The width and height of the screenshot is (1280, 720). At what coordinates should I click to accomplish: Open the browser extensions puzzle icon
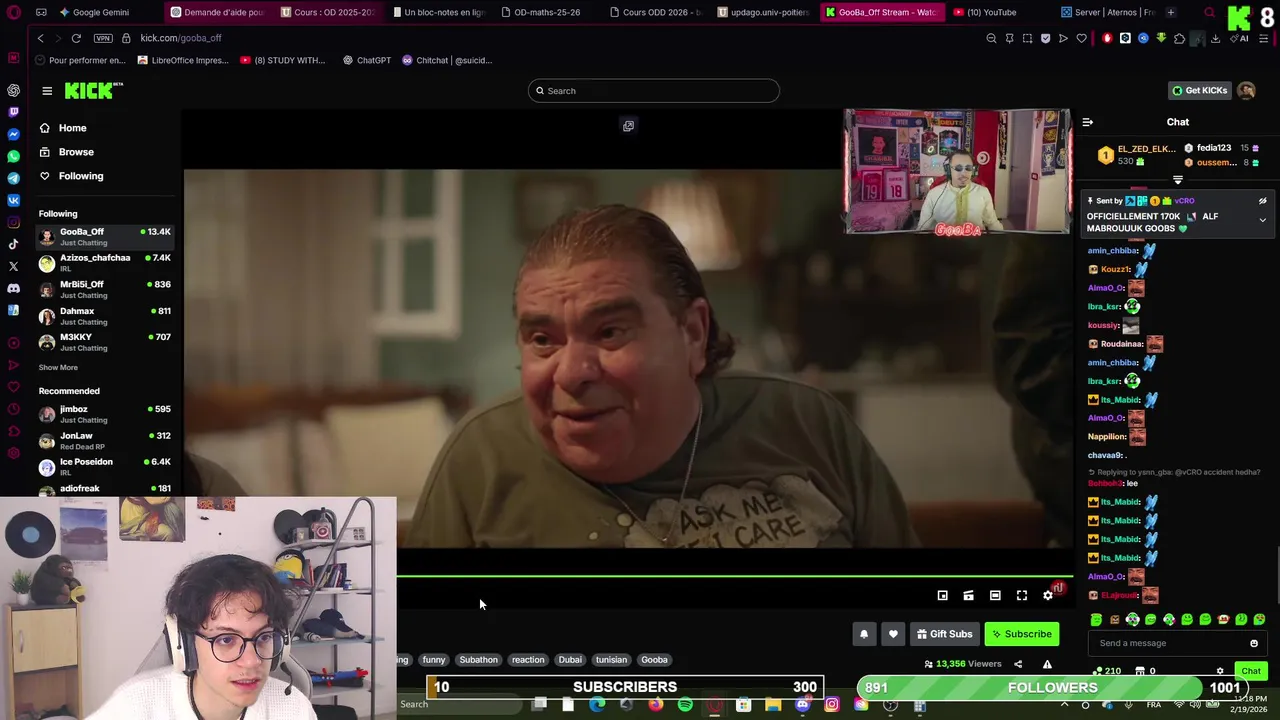pyautogui.click(x=1179, y=38)
